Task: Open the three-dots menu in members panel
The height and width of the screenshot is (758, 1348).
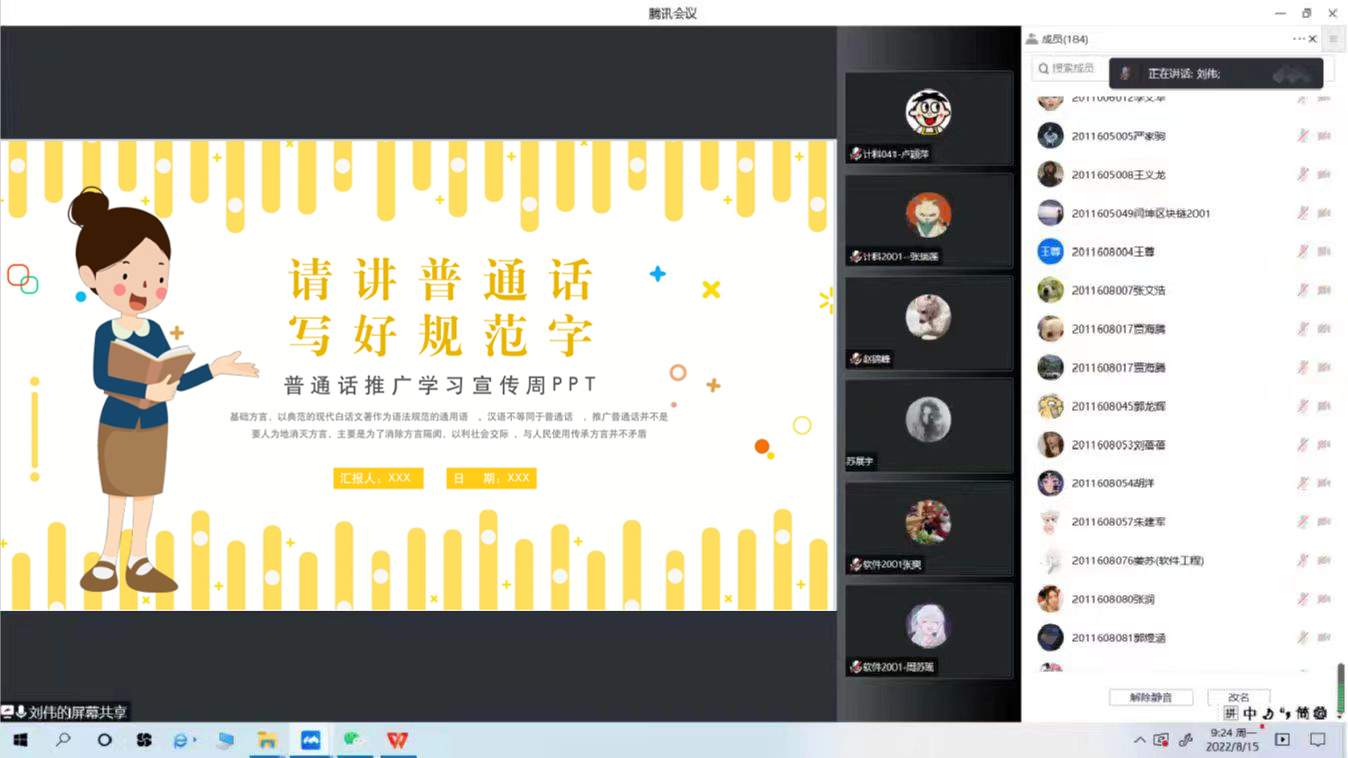Action: 1297,39
